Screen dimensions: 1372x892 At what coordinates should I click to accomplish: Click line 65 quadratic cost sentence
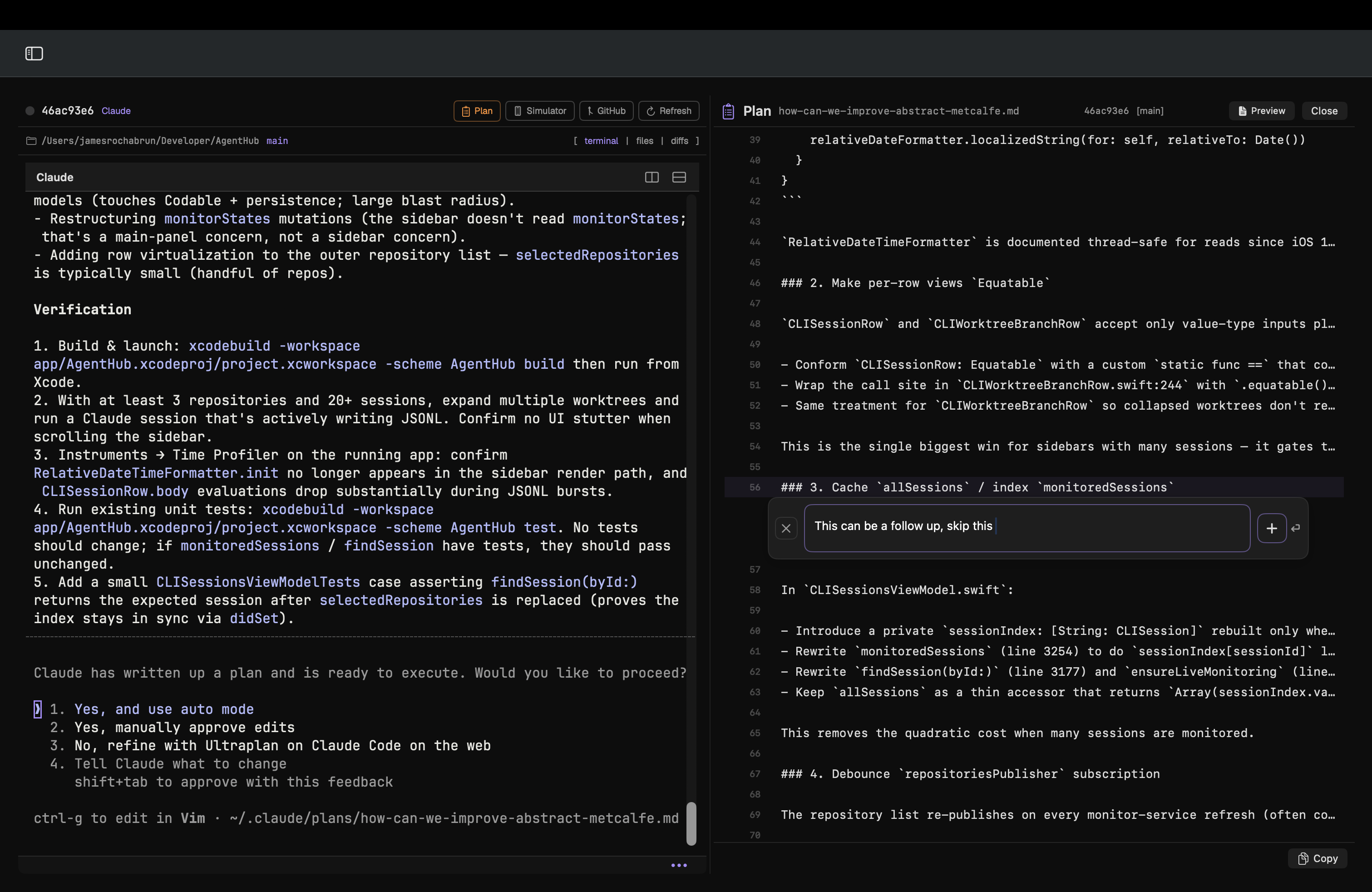1017,733
